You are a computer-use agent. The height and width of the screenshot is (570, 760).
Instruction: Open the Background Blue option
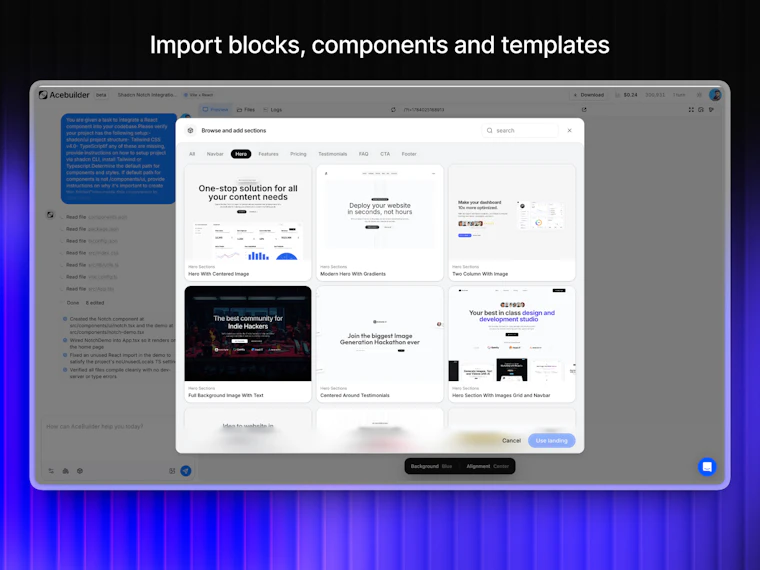[431, 466]
